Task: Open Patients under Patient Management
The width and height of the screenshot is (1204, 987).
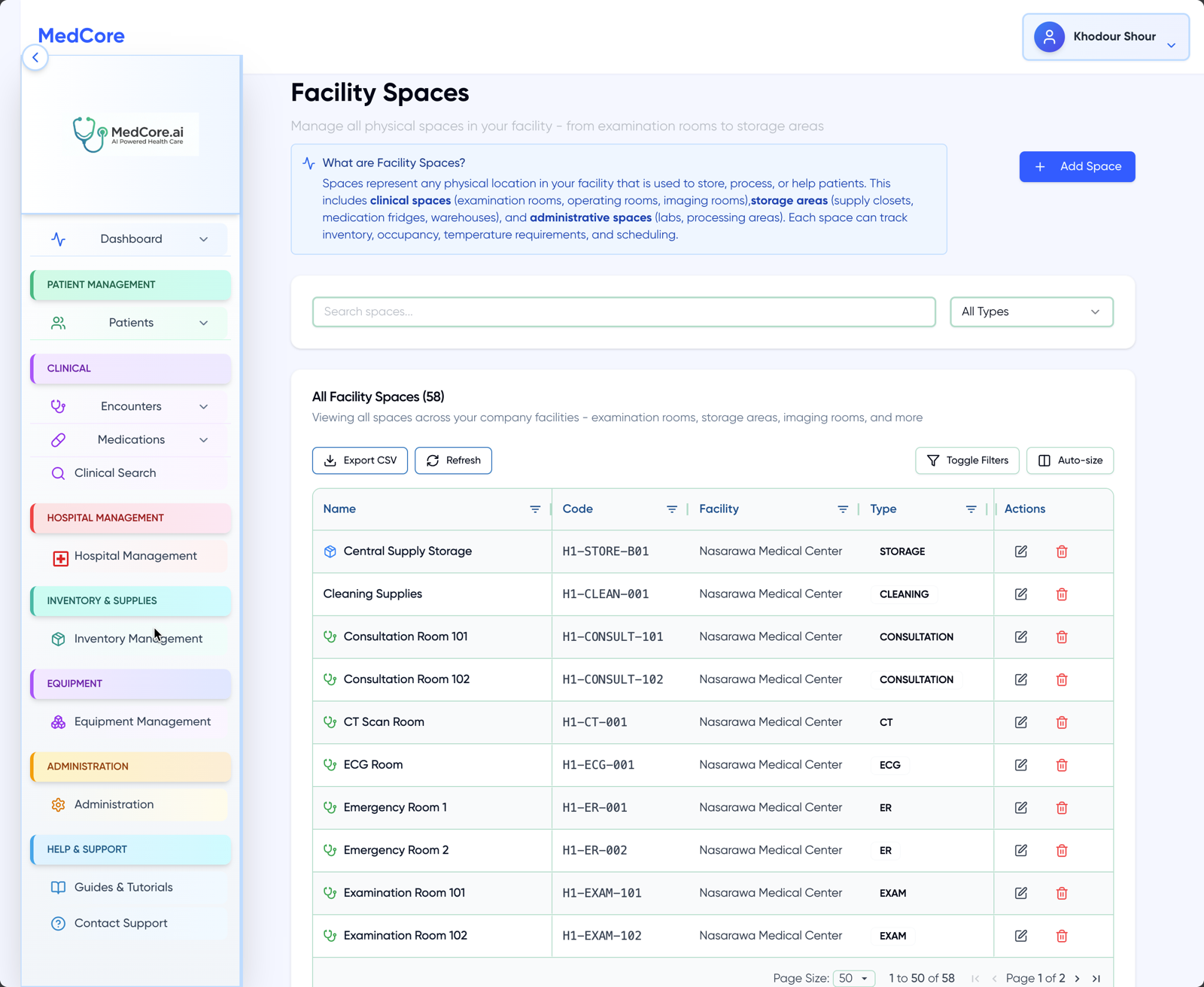Action: coord(131,322)
